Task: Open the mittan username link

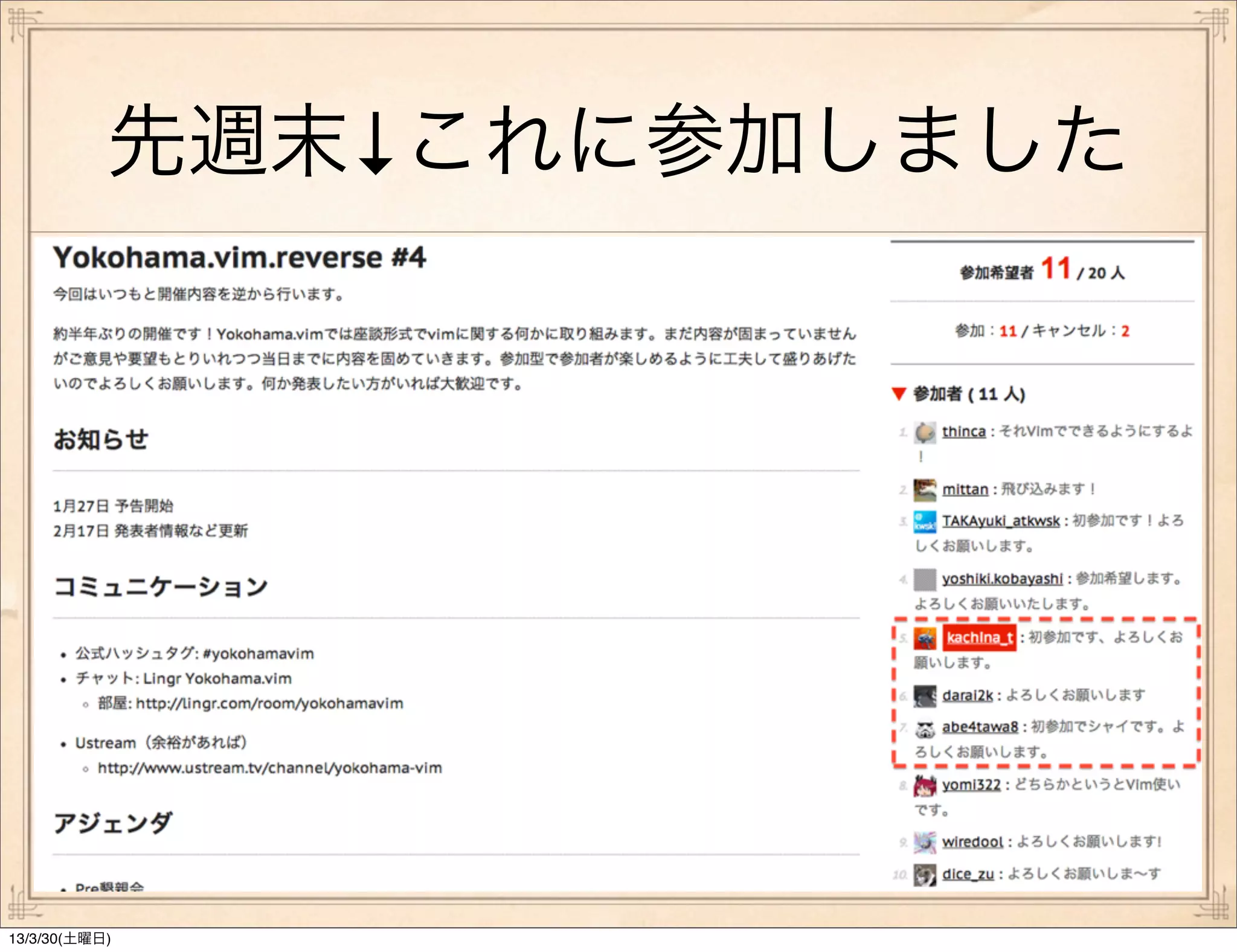Action: [965, 489]
